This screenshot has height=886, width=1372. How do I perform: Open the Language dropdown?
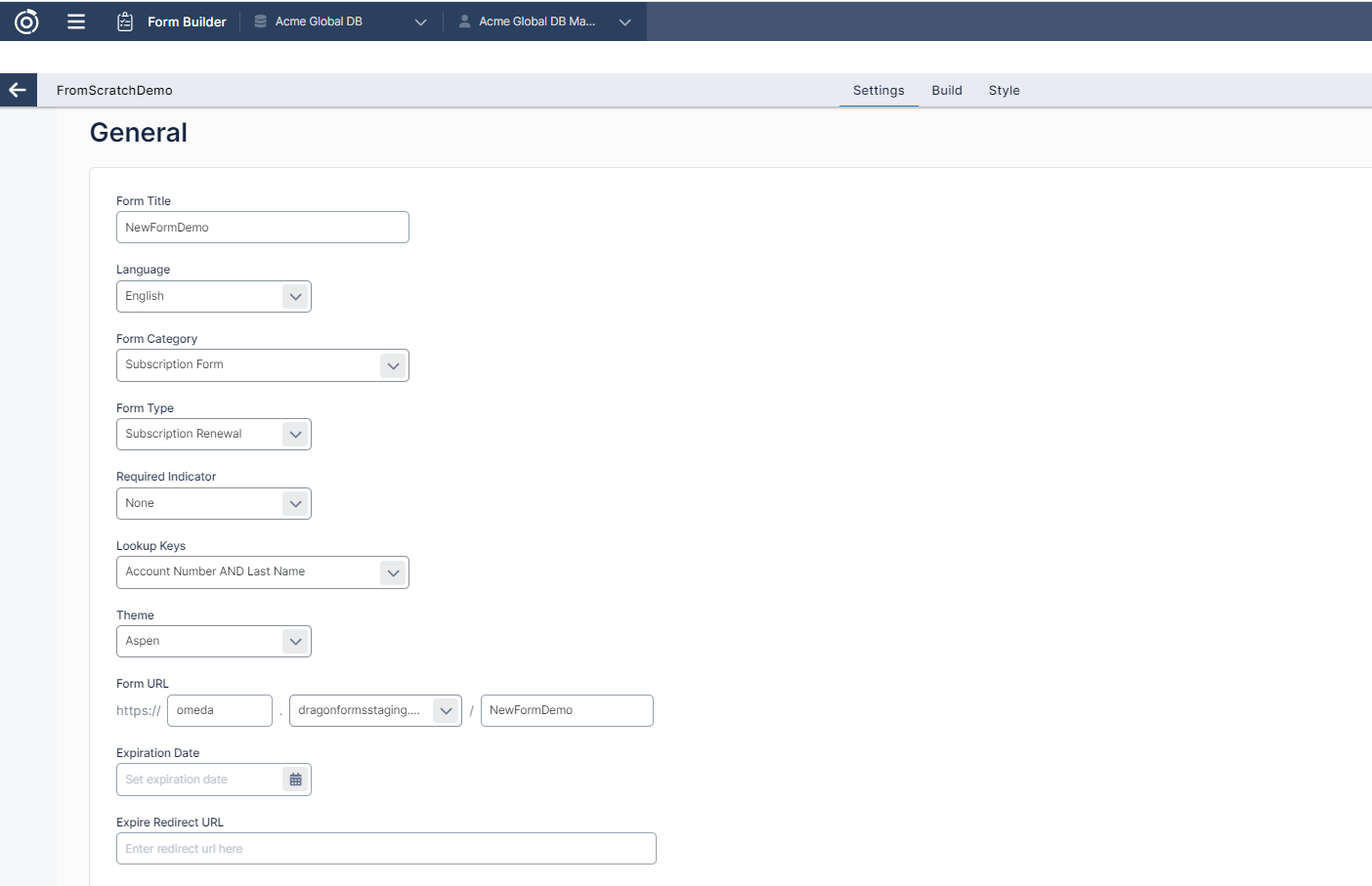(295, 296)
